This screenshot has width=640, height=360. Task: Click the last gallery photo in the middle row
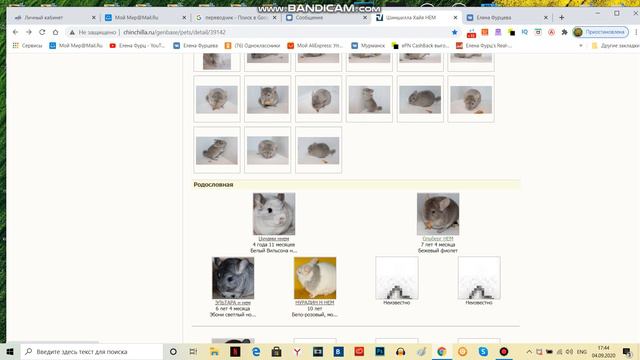(471, 99)
